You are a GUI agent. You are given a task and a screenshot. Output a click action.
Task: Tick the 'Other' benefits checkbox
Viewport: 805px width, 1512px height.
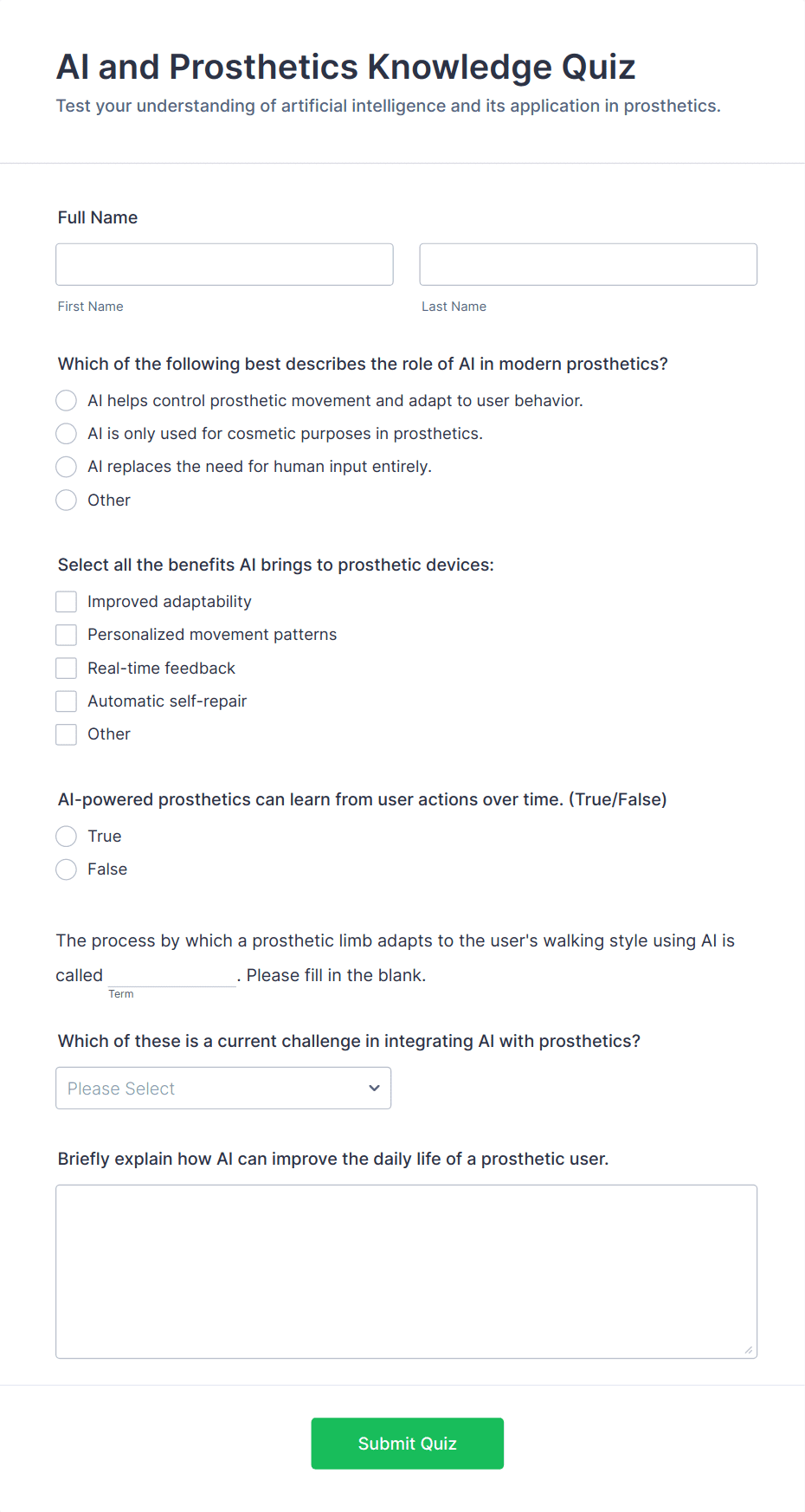67,734
